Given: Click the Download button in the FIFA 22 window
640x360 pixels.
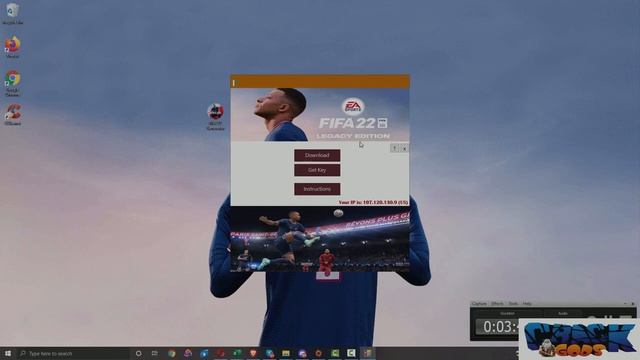Looking at the screenshot, I should tap(317, 156).
